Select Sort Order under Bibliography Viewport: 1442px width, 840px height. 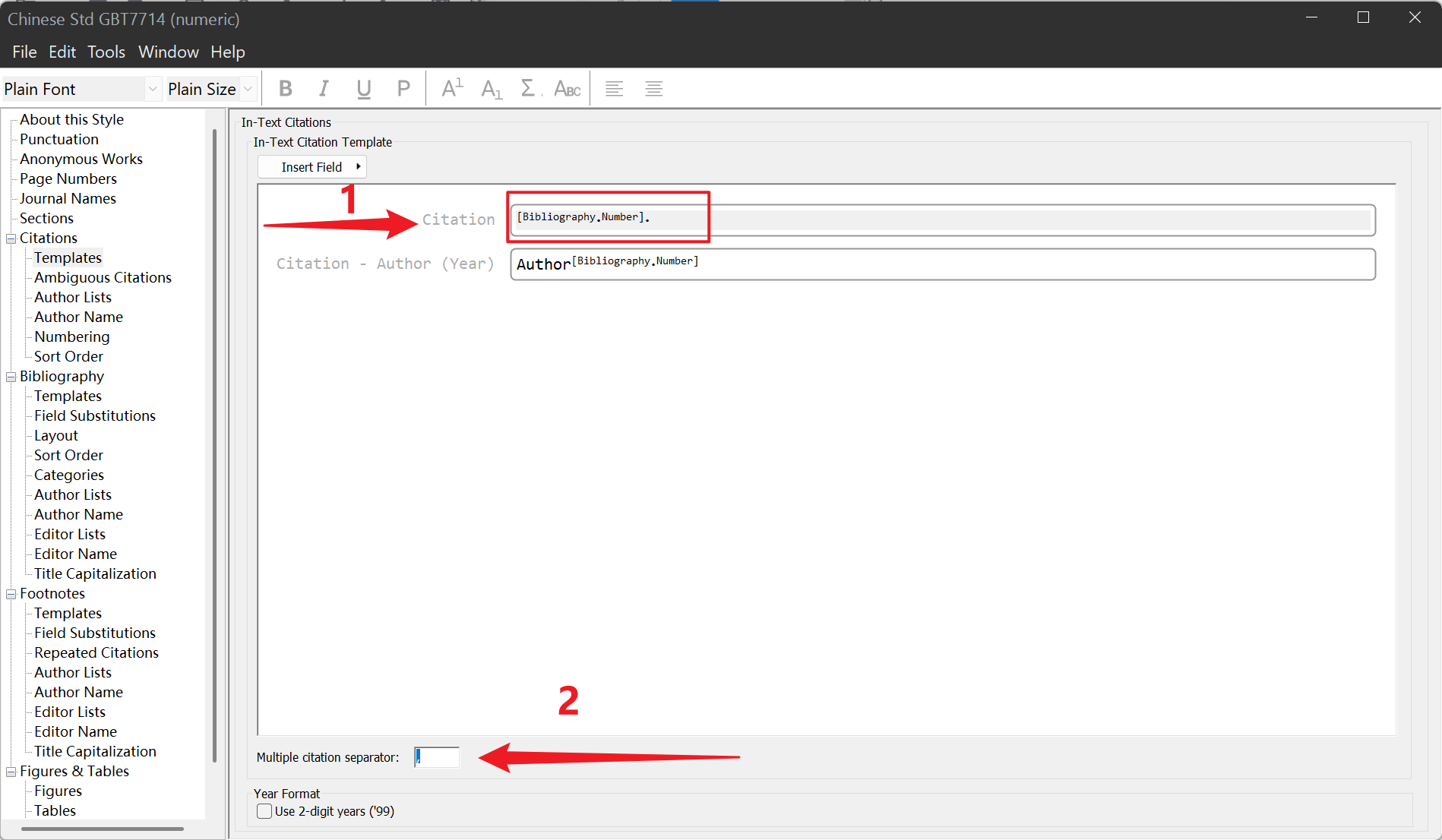(68, 455)
